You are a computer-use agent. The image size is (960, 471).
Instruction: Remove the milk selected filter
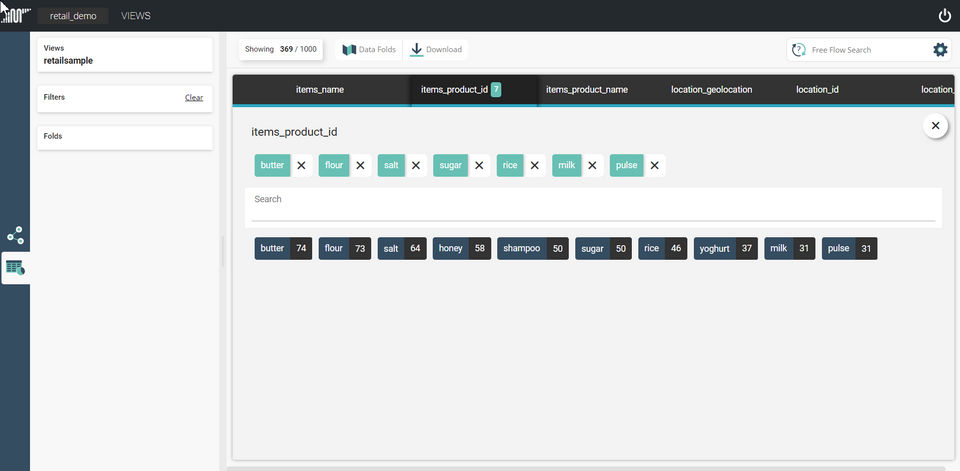(x=592, y=165)
